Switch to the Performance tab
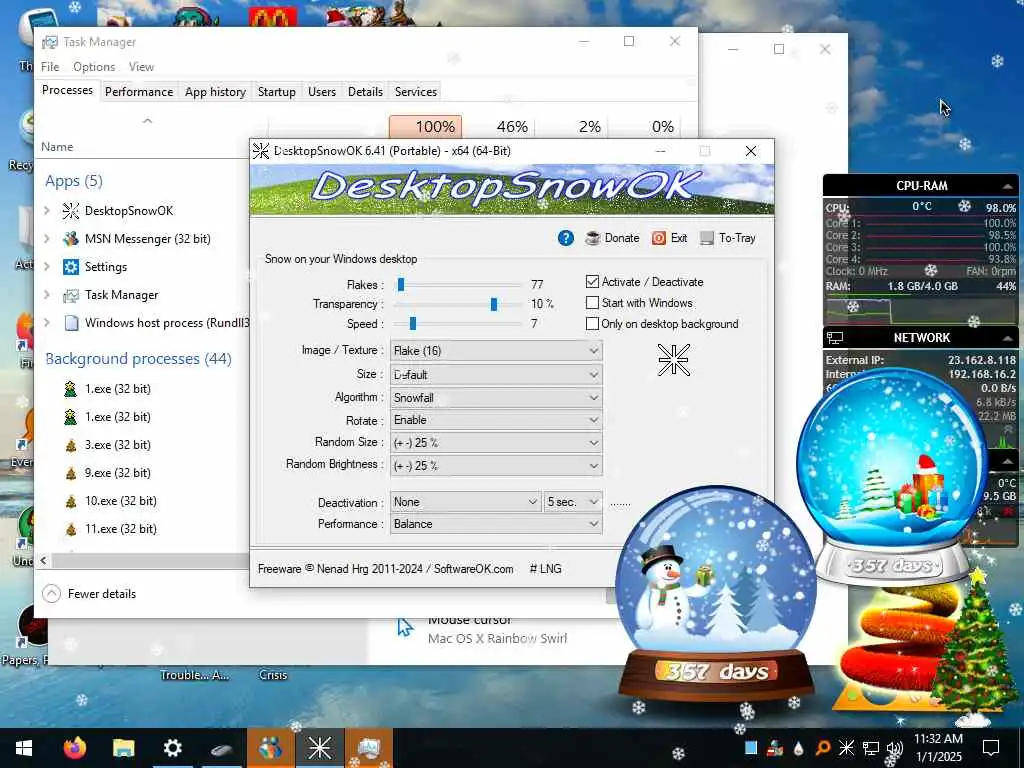1024x768 pixels. [139, 92]
